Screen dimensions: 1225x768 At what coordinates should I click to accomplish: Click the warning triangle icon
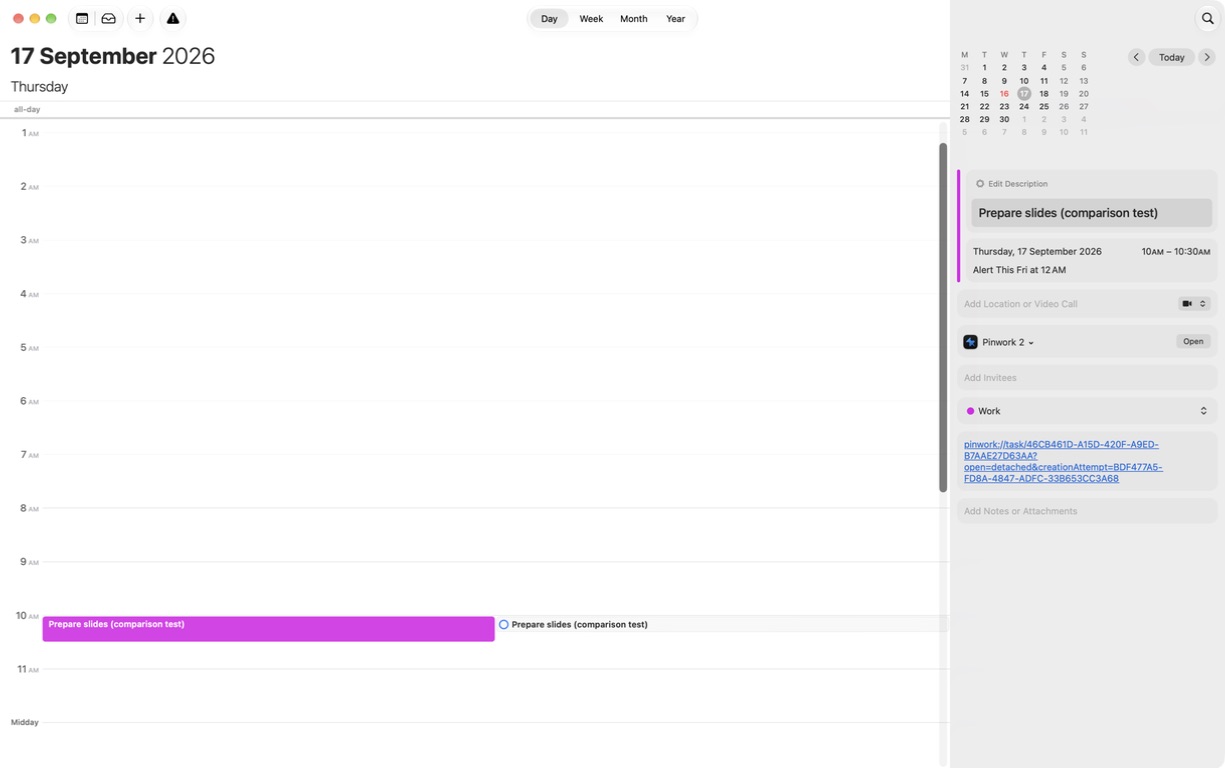173,18
